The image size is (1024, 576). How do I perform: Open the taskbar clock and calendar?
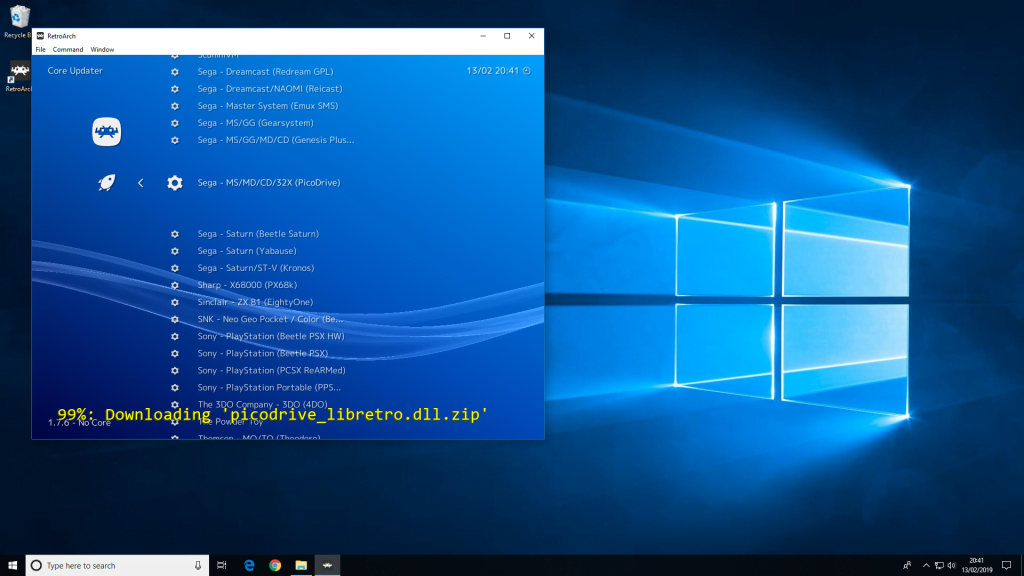coord(976,566)
